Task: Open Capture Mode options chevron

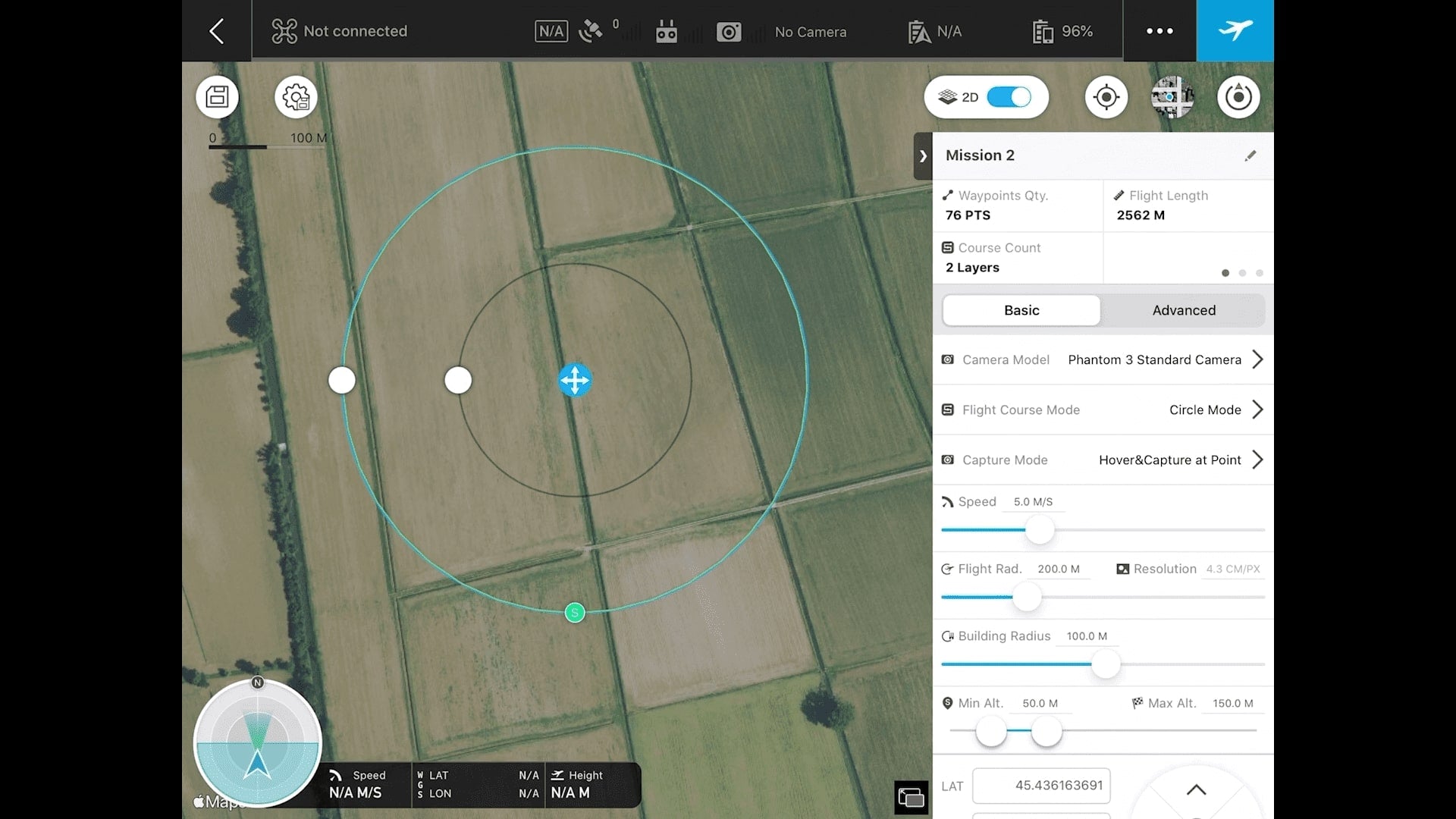Action: [1257, 460]
